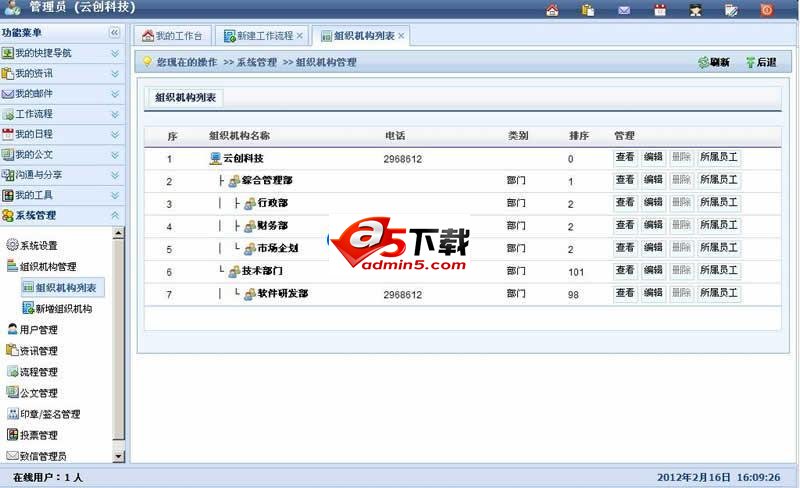800x488 pixels.
Task: Click the person avatar icon in header
Action: (696, 10)
